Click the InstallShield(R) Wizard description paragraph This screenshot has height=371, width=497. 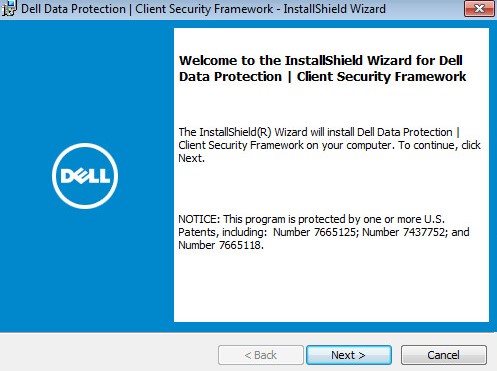tap(329, 145)
